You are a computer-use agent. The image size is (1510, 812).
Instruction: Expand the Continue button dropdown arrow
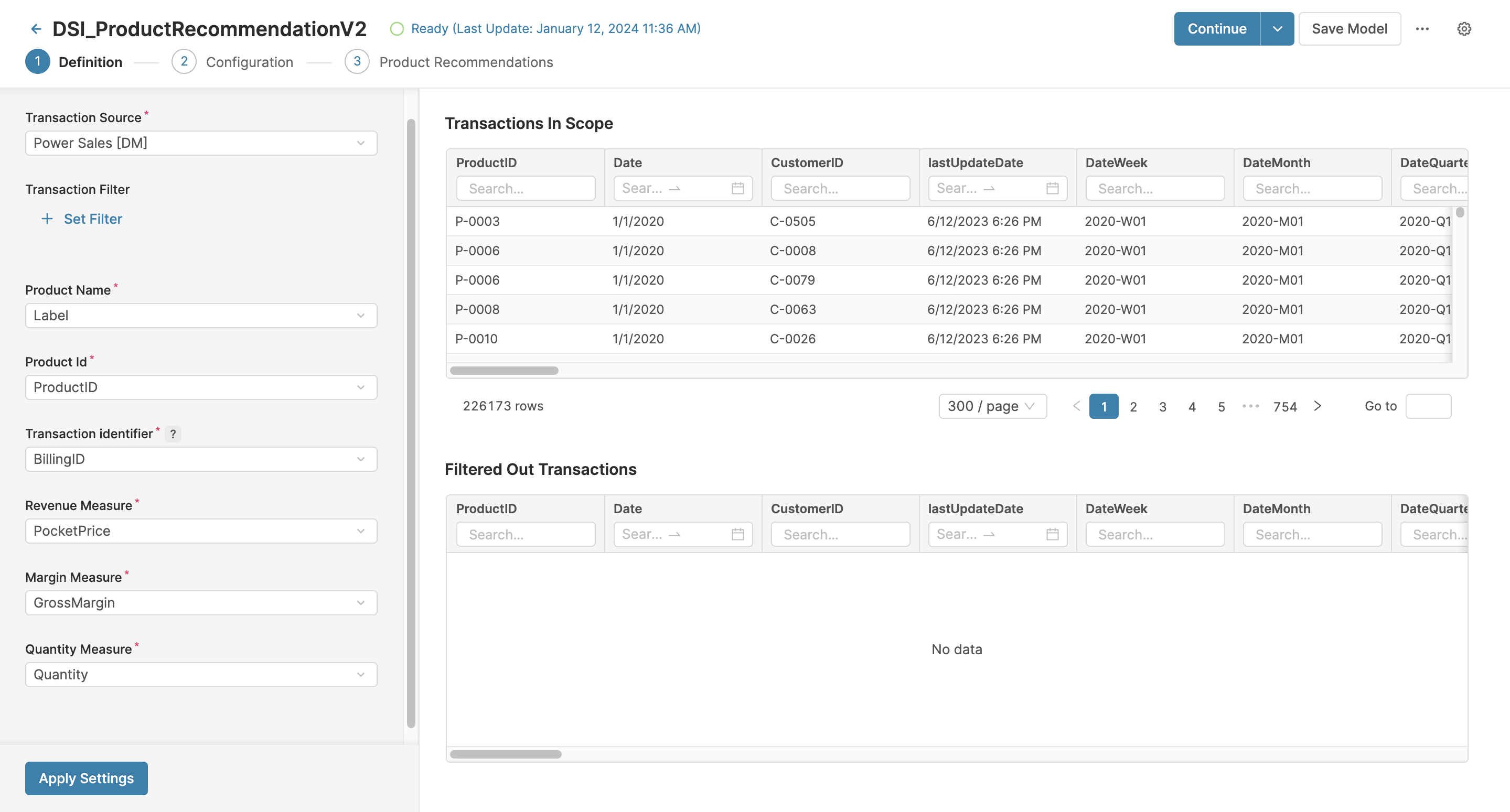click(1277, 28)
